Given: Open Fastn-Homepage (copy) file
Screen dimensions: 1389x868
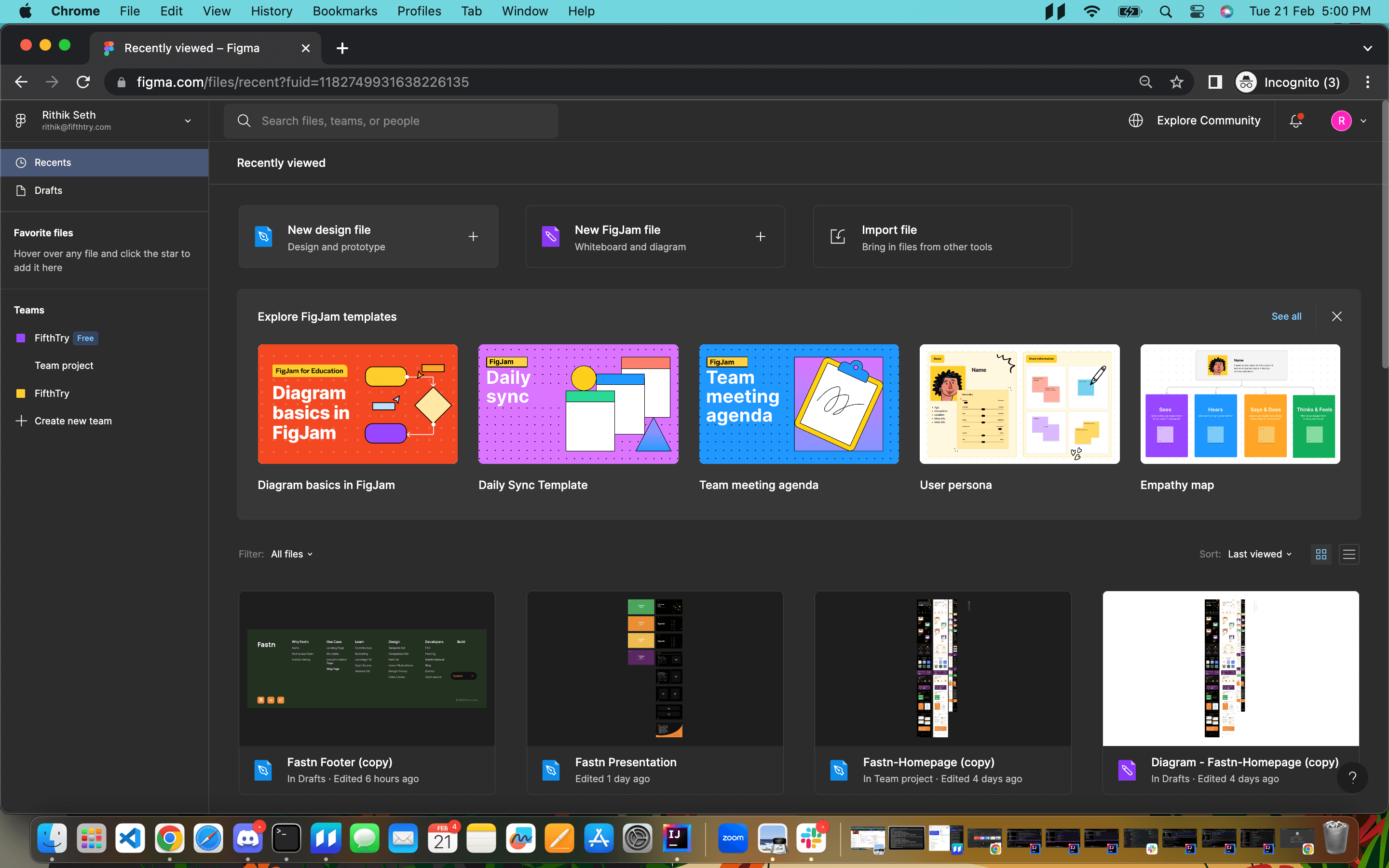Looking at the screenshot, I should [x=942, y=692].
